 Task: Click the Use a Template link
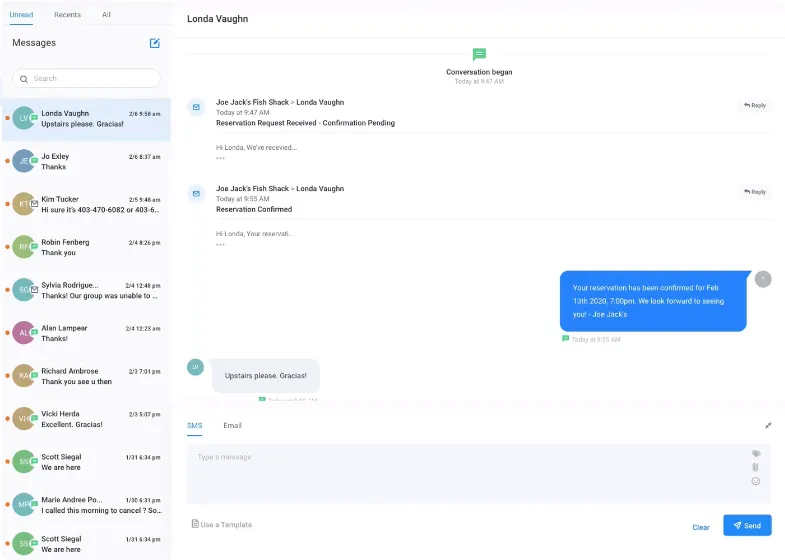(226, 524)
